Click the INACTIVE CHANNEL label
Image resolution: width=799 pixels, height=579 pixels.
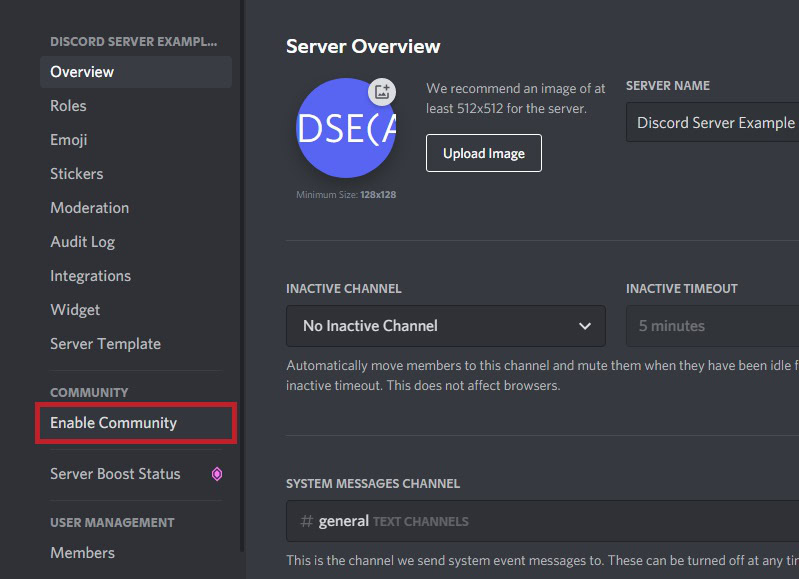coord(344,288)
